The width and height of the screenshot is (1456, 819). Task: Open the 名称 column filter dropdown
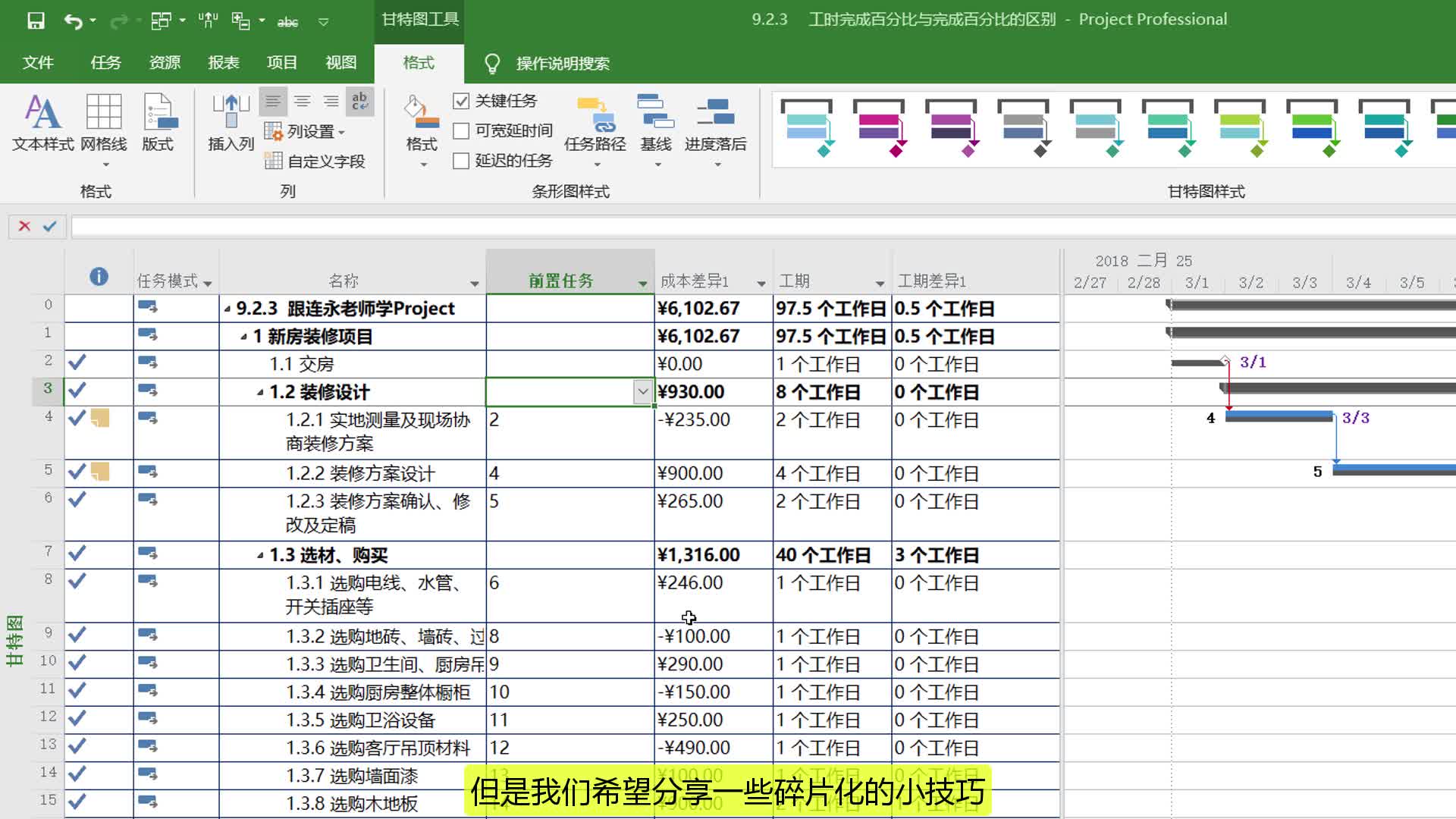click(475, 282)
